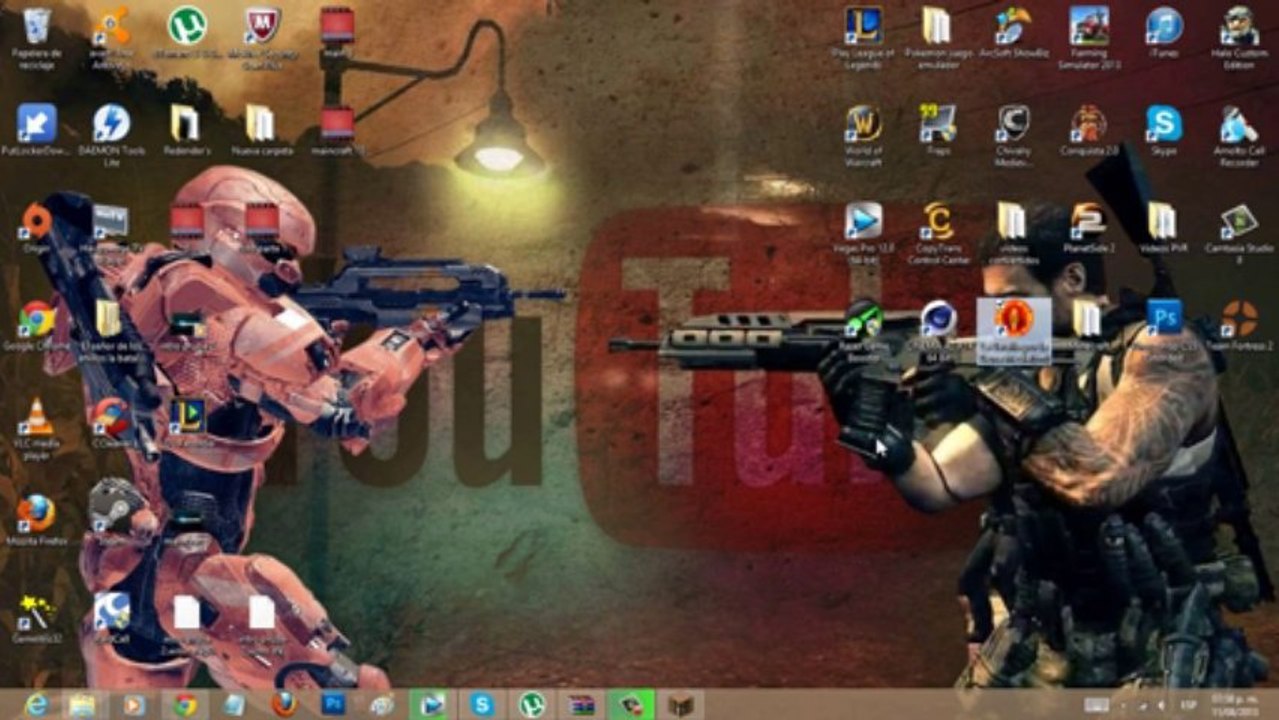Open File Explorer from the taskbar
The image size is (1279, 720).
coord(84,704)
